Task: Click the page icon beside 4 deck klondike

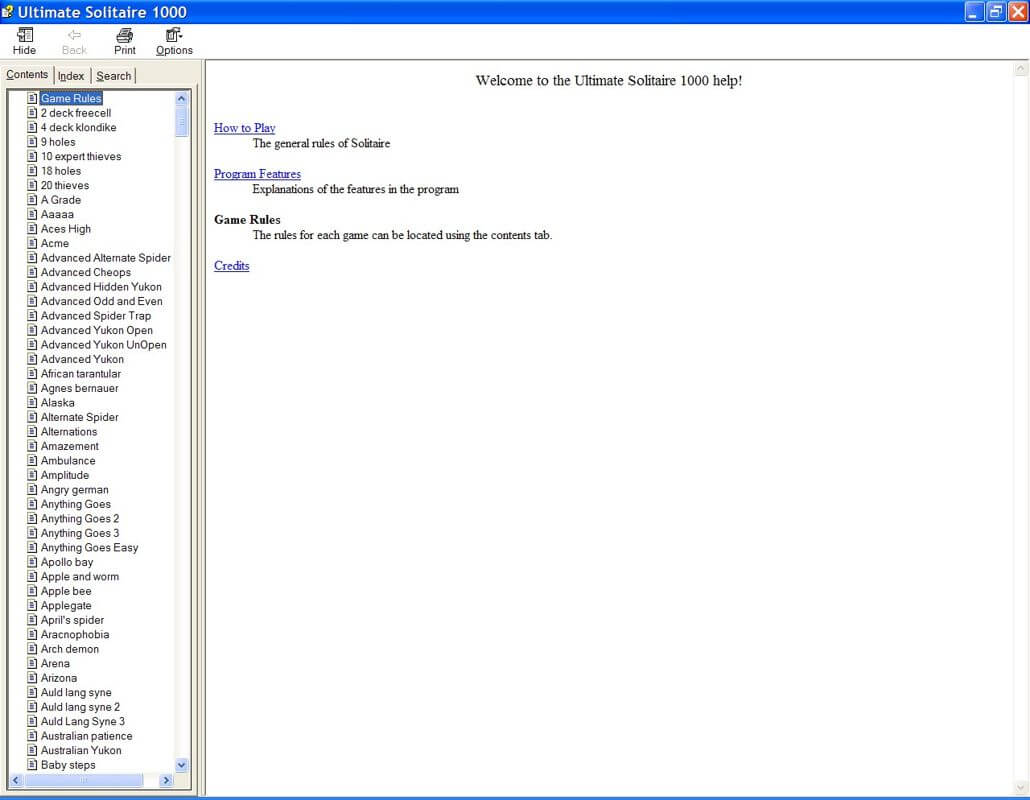Action: pos(32,127)
